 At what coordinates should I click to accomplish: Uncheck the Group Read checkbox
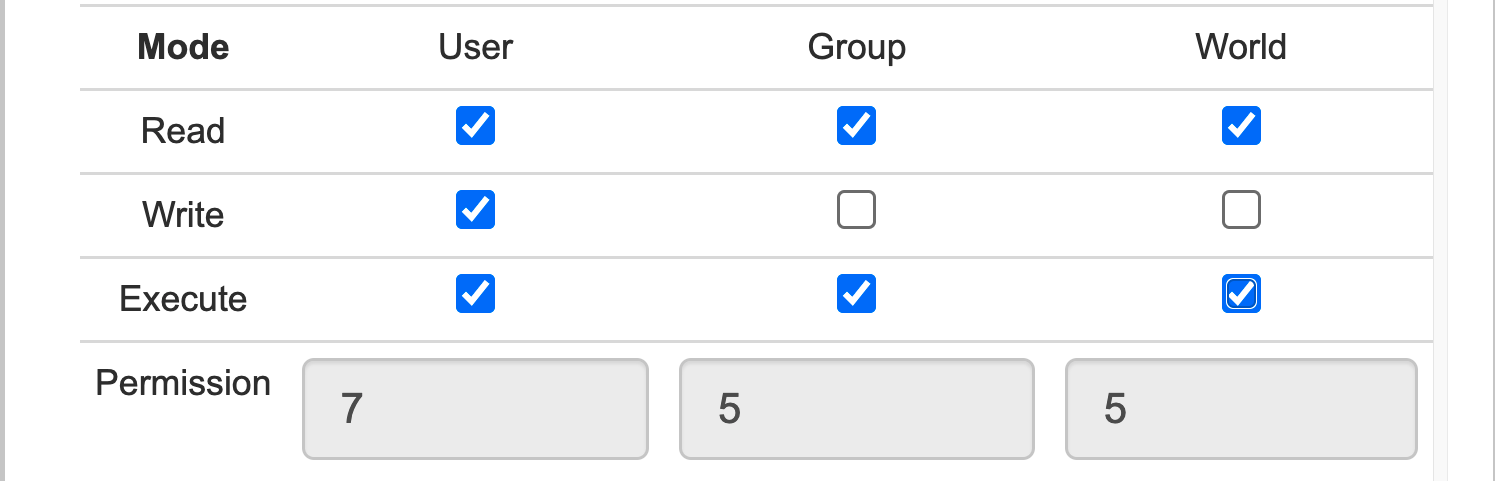856,126
